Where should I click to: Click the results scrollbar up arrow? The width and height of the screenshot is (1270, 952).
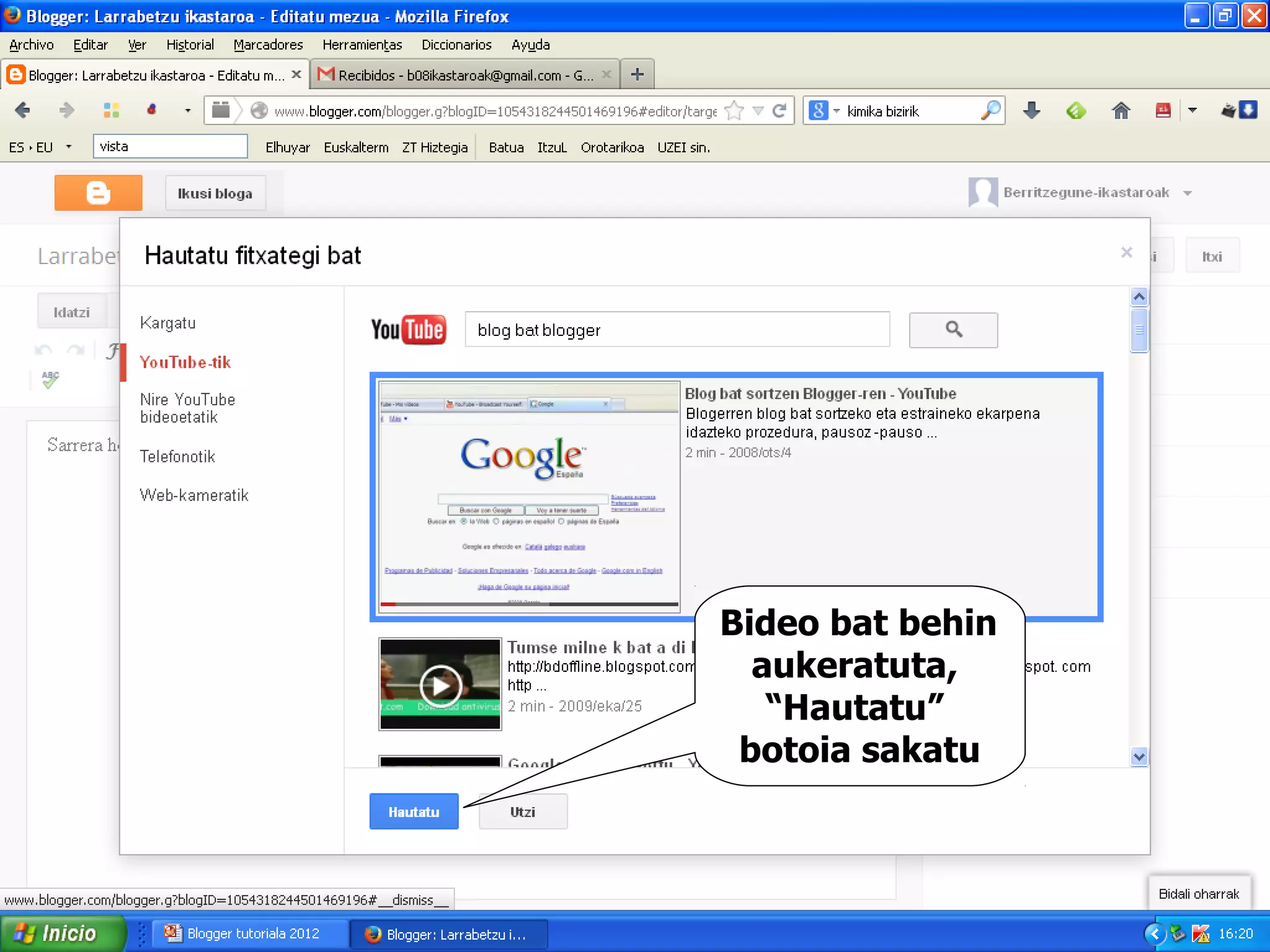click(1139, 297)
